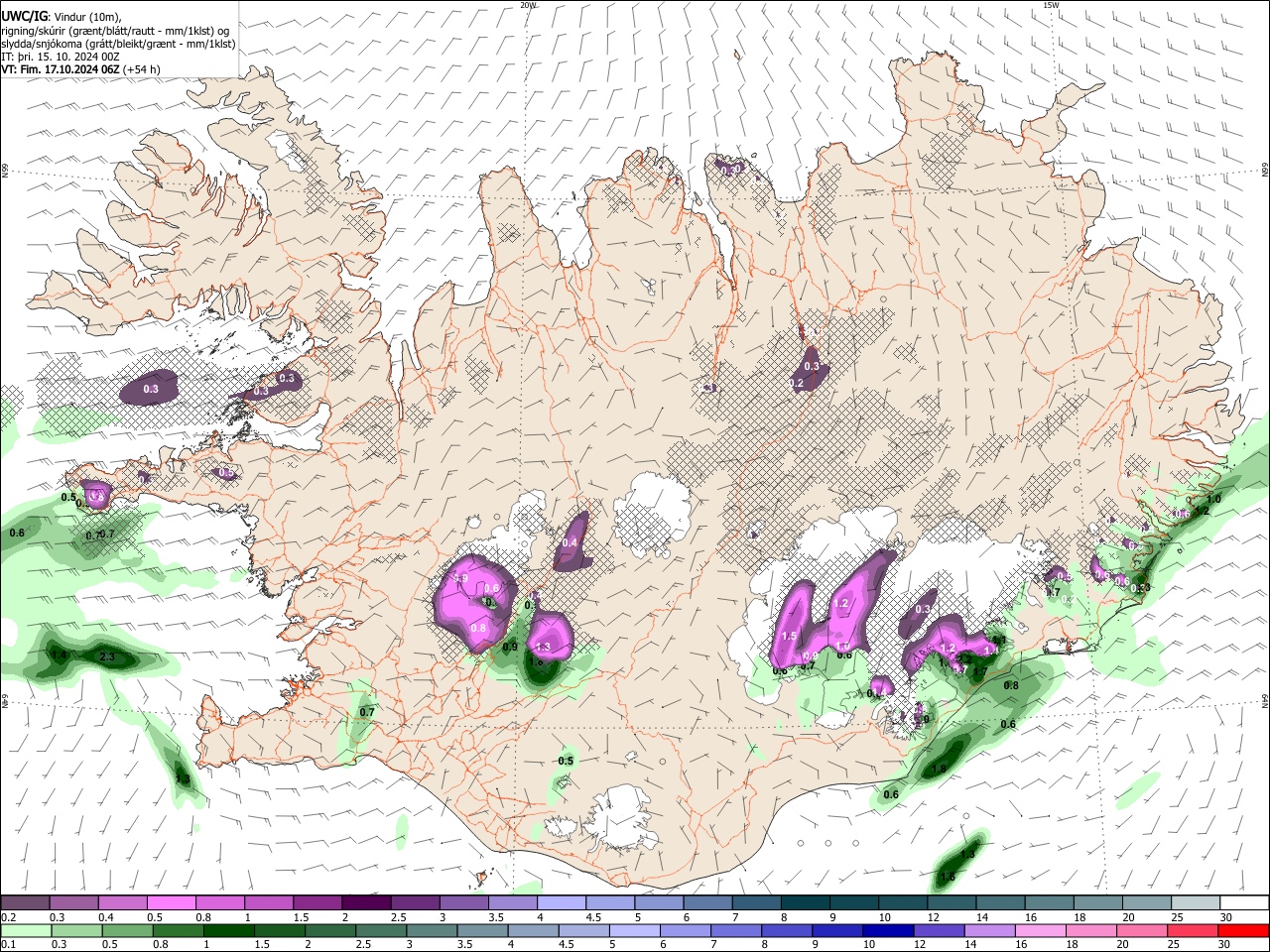This screenshot has width=1270, height=952.
Task: Click the 15W longitude label
Action: (1051, 5)
